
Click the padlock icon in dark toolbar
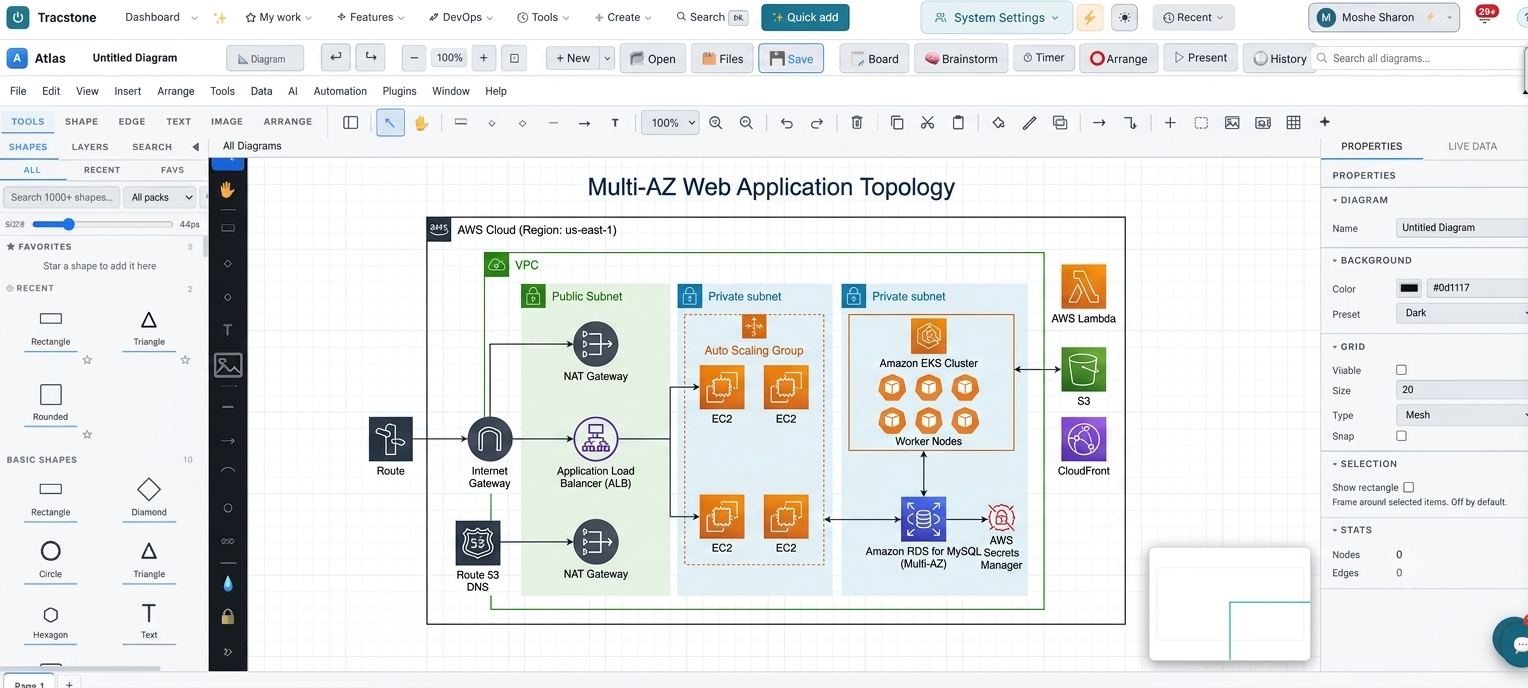point(228,616)
